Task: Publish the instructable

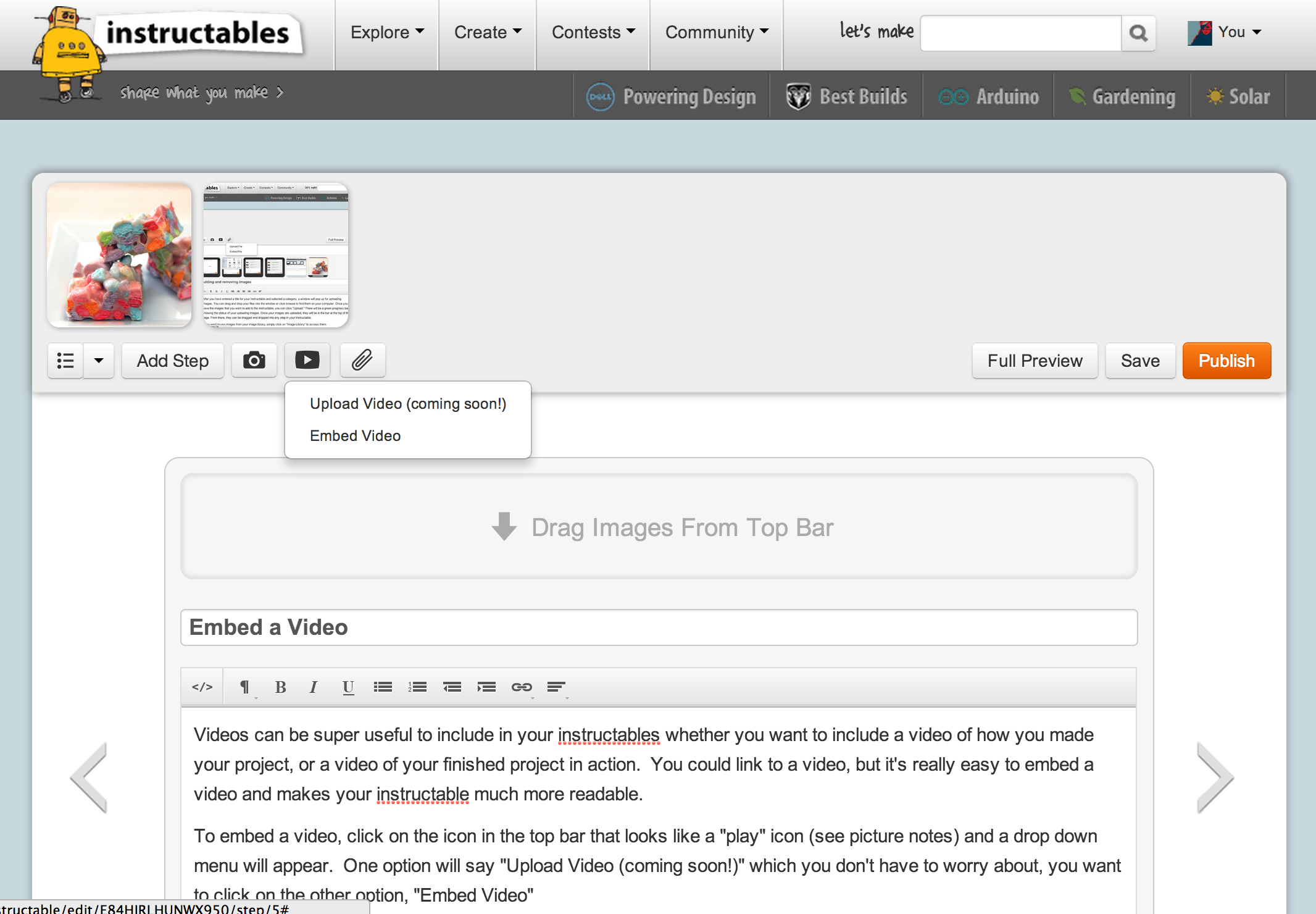Action: (1226, 360)
